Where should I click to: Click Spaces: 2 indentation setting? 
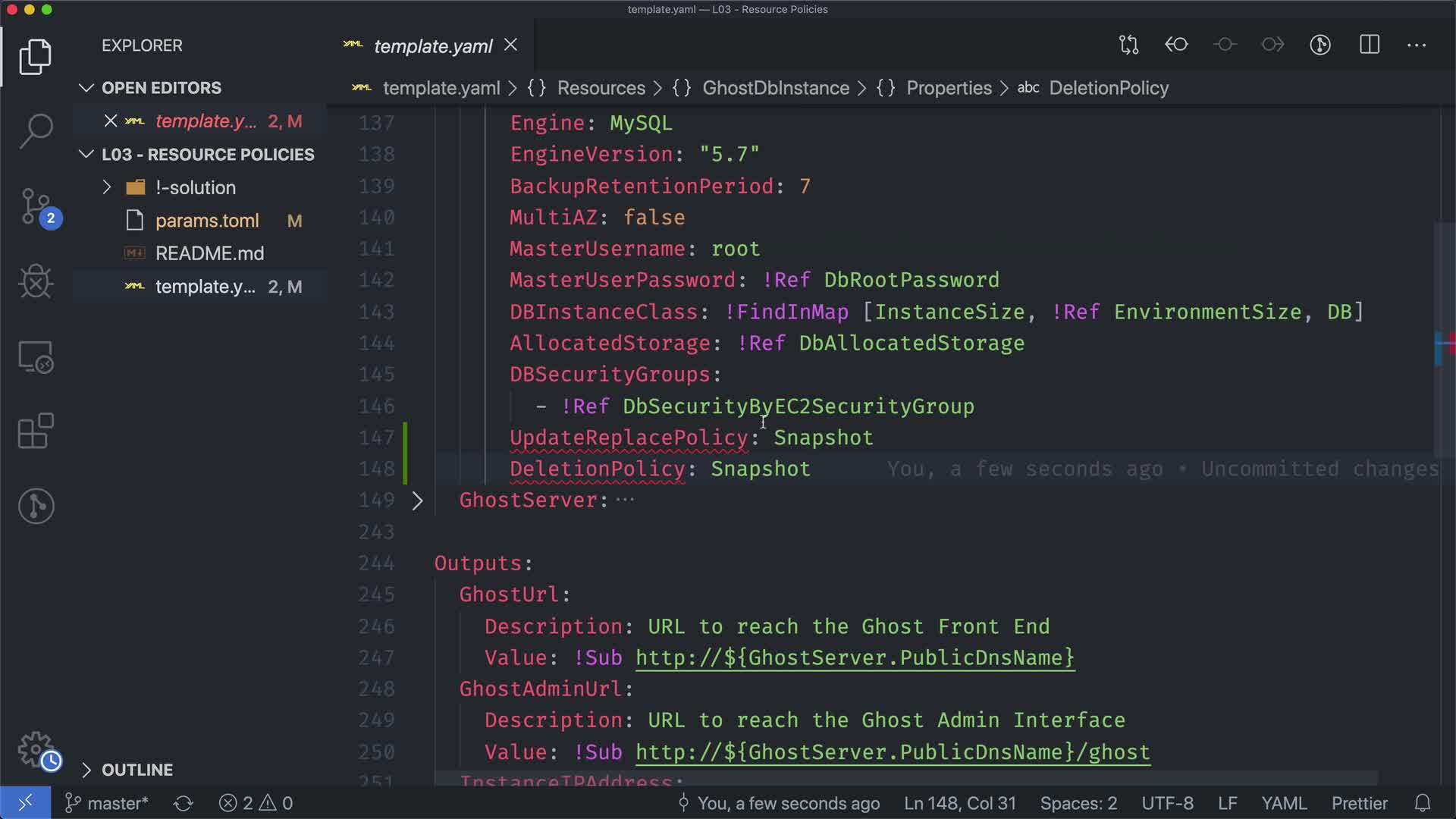point(1078,803)
